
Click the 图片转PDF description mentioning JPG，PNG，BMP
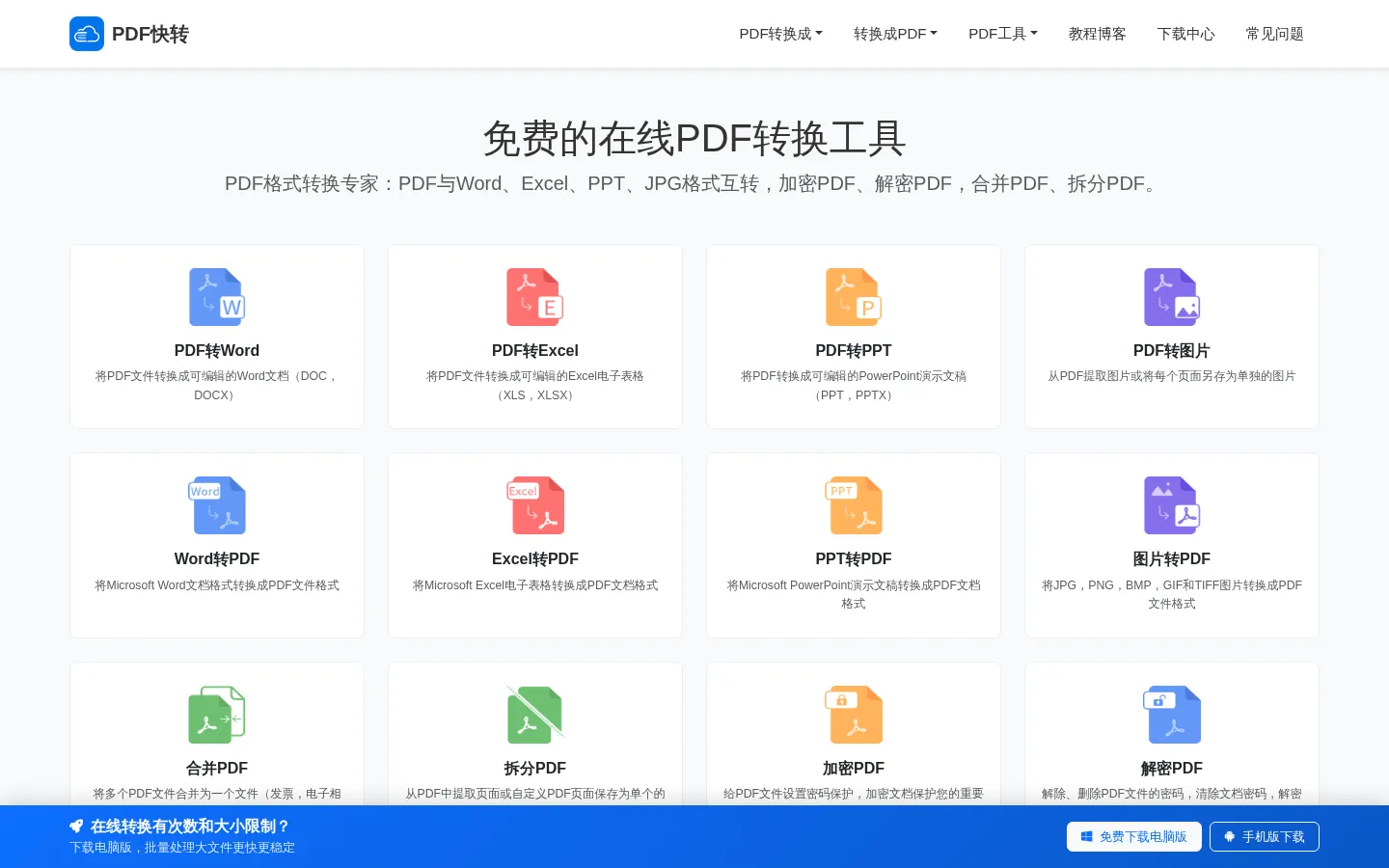(x=1172, y=594)
